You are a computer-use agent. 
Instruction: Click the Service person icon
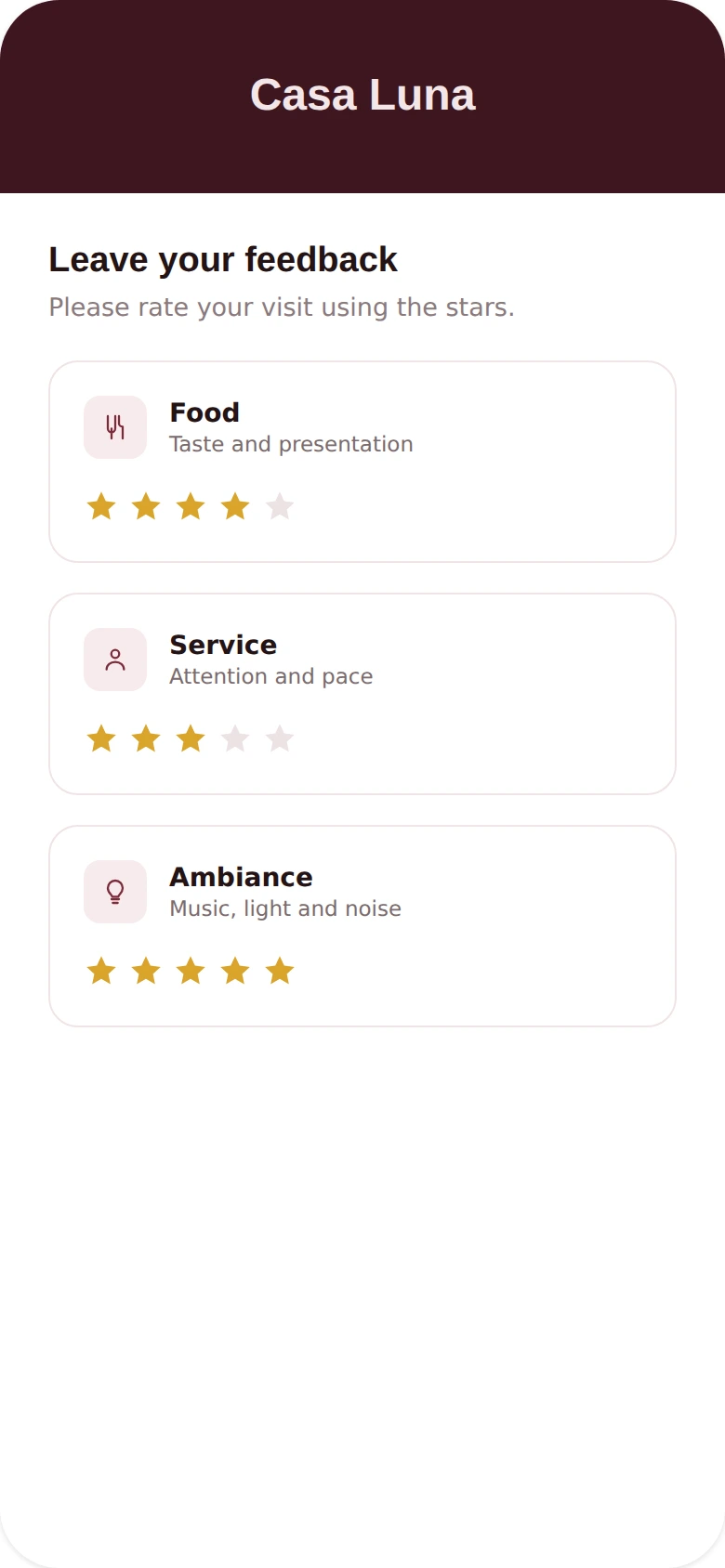tap(115, 660)
